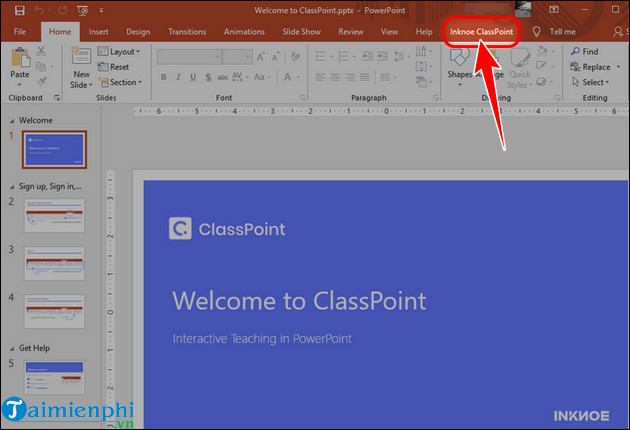Click the Undo arrow icon

tap(39, 10)
